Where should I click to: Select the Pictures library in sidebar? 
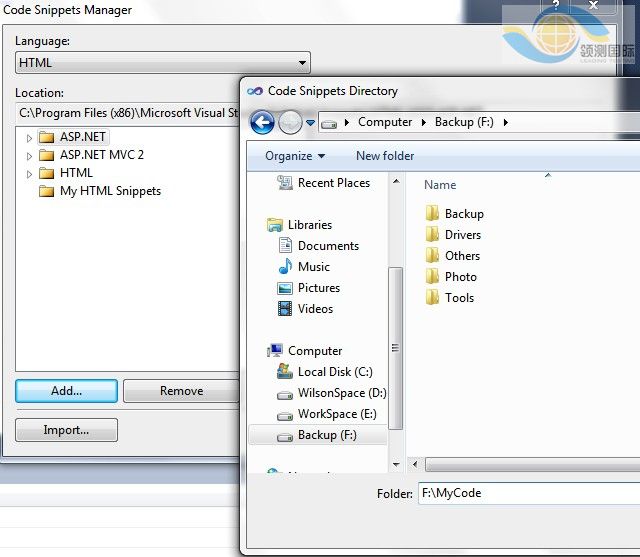pos(318,288)
